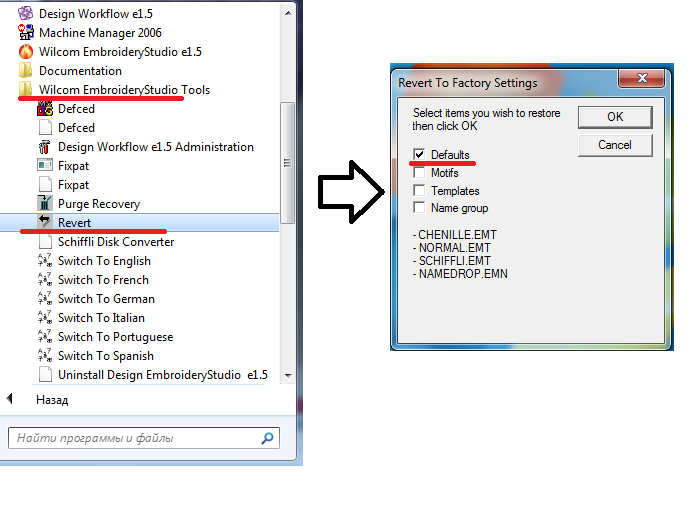697x511 pixels.
Task: Click the Switch To Portuguese icon
Action: point(45,337)
